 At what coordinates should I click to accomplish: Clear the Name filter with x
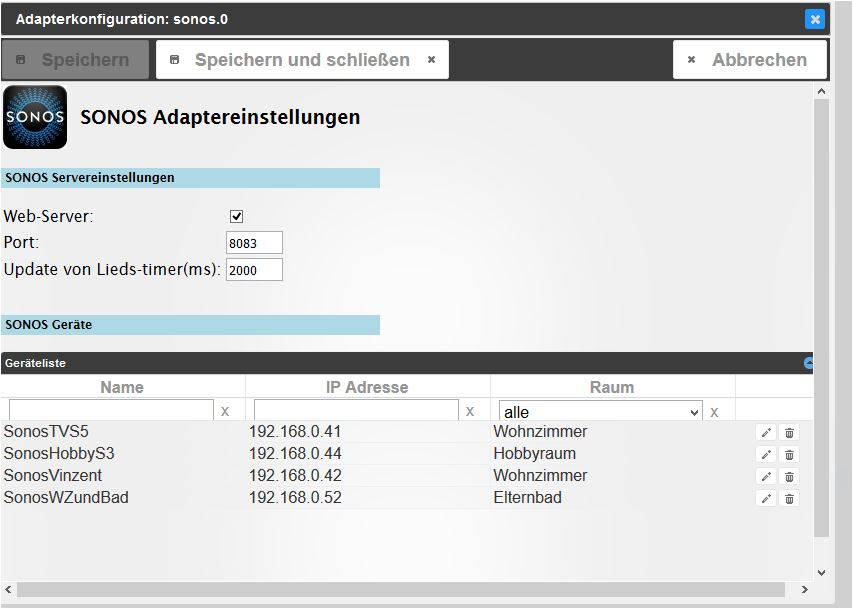[x=225, y=411]
